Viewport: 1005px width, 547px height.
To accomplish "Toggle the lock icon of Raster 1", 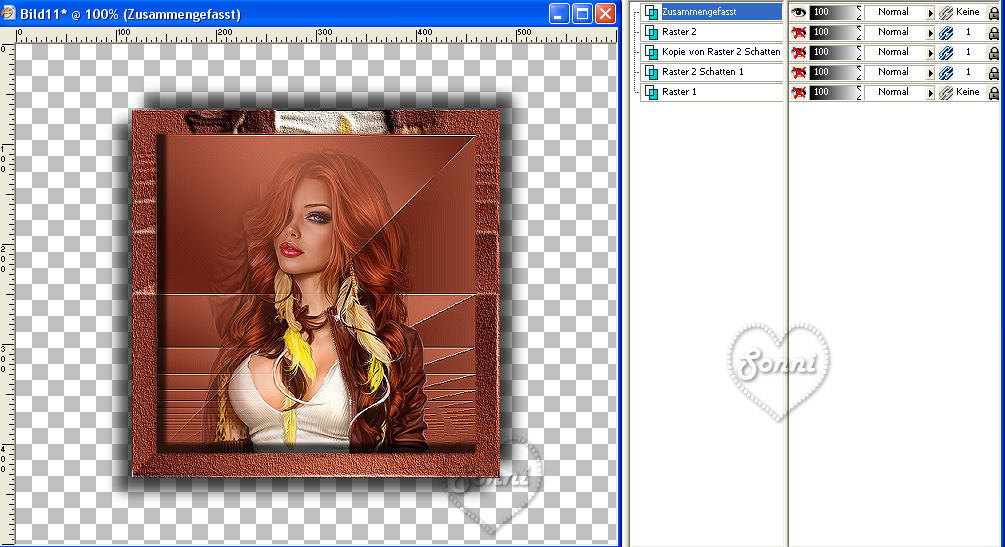I will 993,92.
